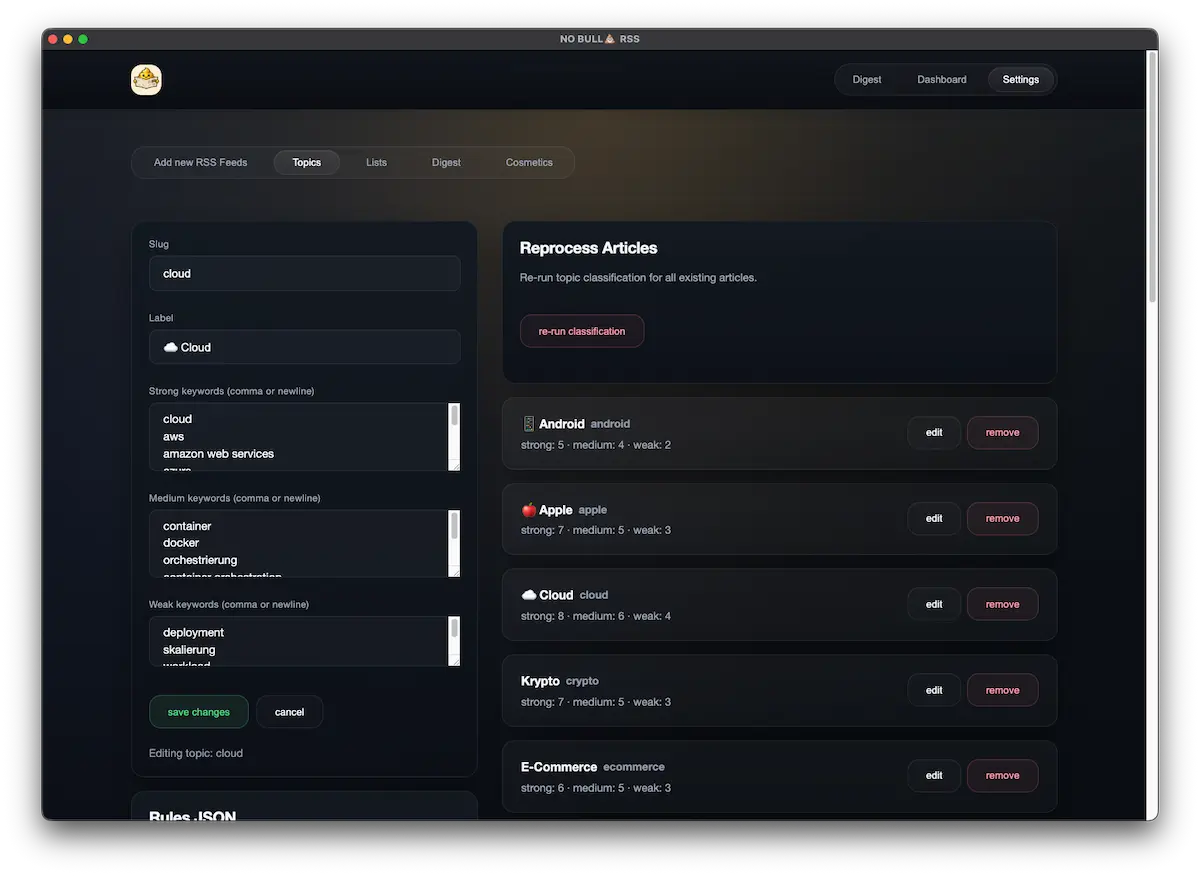This screenshot has width=1200, height=876.
Task: Click the mascot logo in the top-left corner
Action: (x=146, y=79)
